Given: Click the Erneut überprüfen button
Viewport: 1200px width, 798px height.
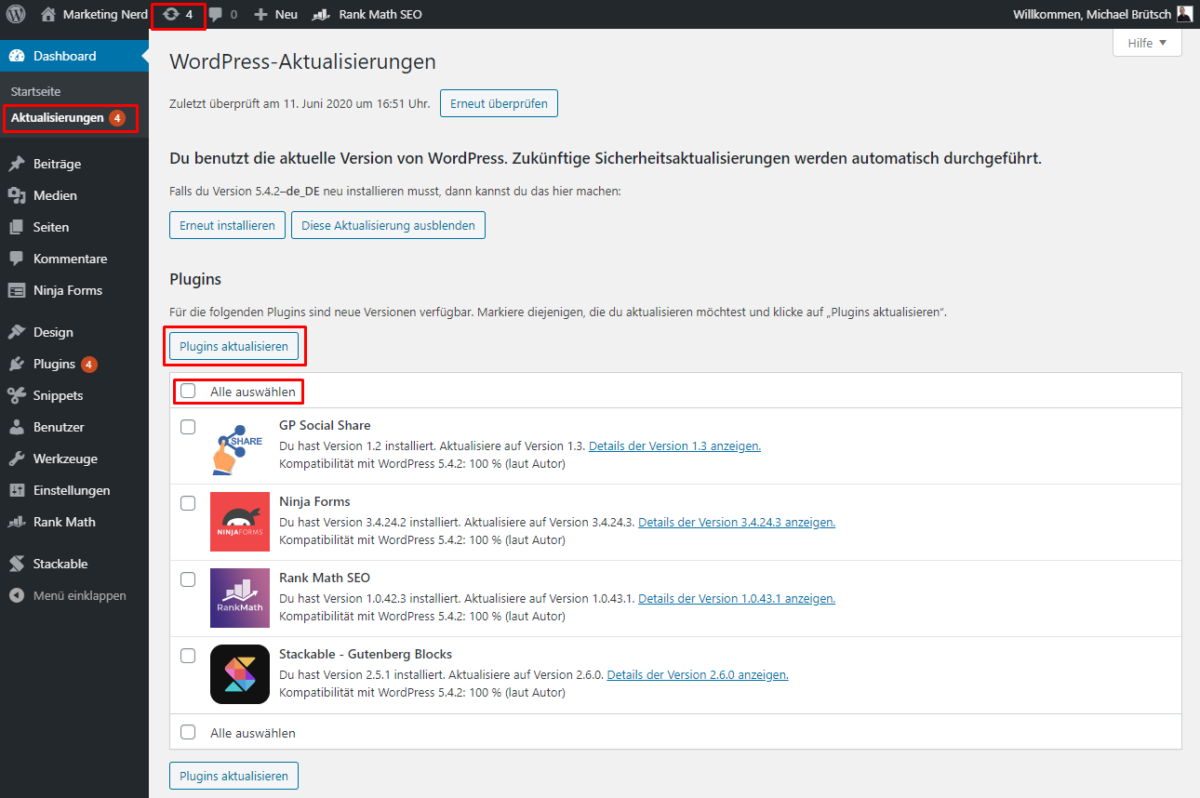Looking at the screenshot, I should pyautogui.click(x=499, y=103).
